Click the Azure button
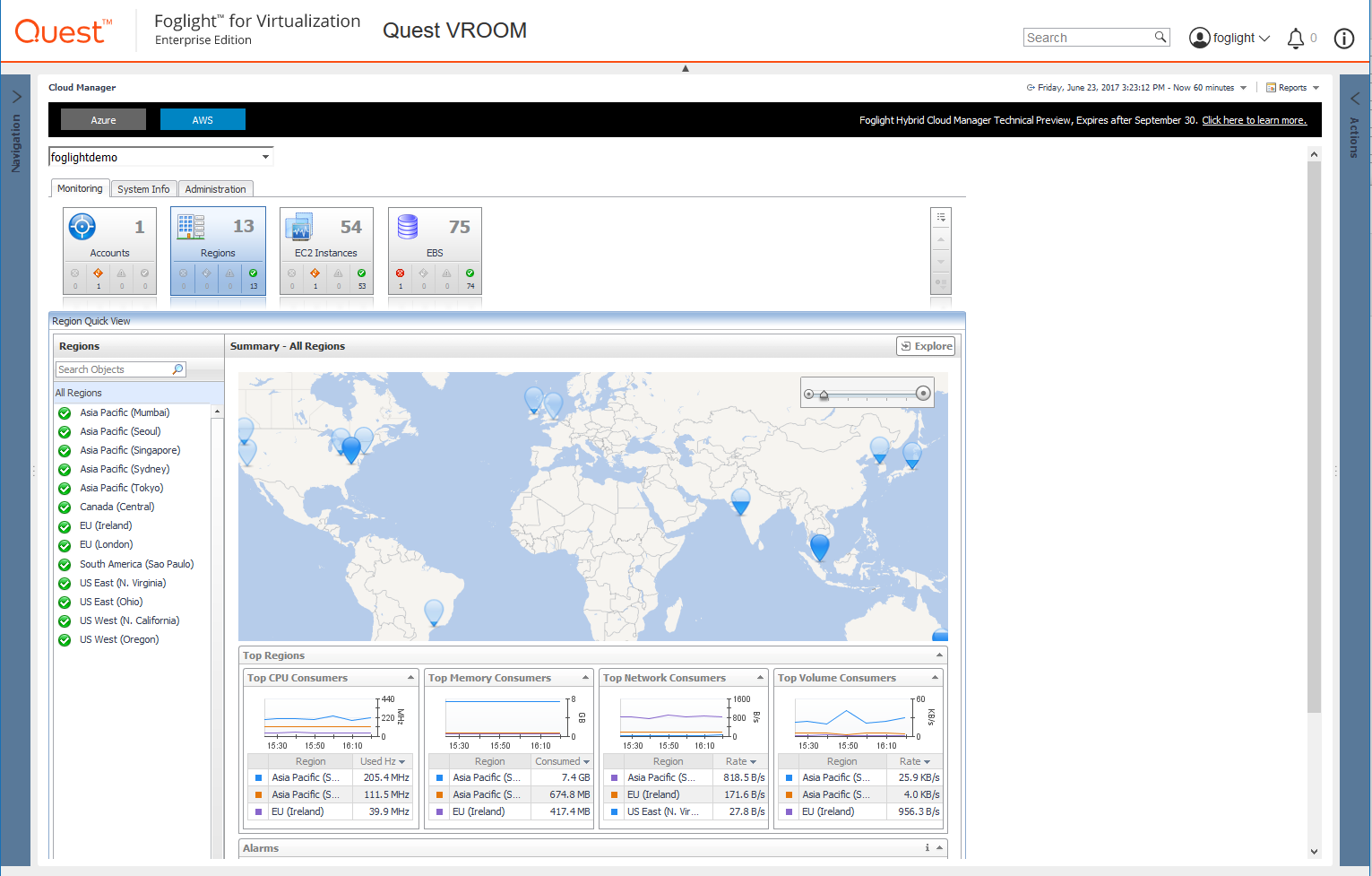Image resolution: width=1372 pixels, height=876 pixels. pyautogui.click(x=103, y=120)
